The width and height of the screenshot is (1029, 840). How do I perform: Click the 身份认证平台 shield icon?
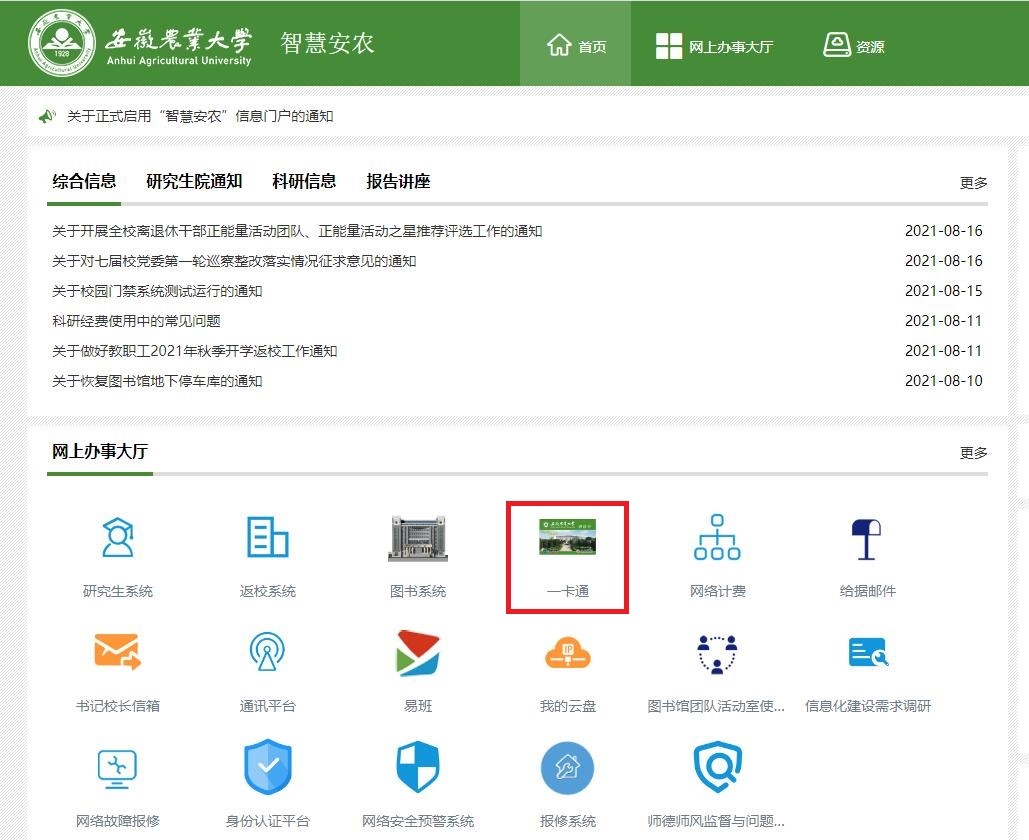[267, 768]
